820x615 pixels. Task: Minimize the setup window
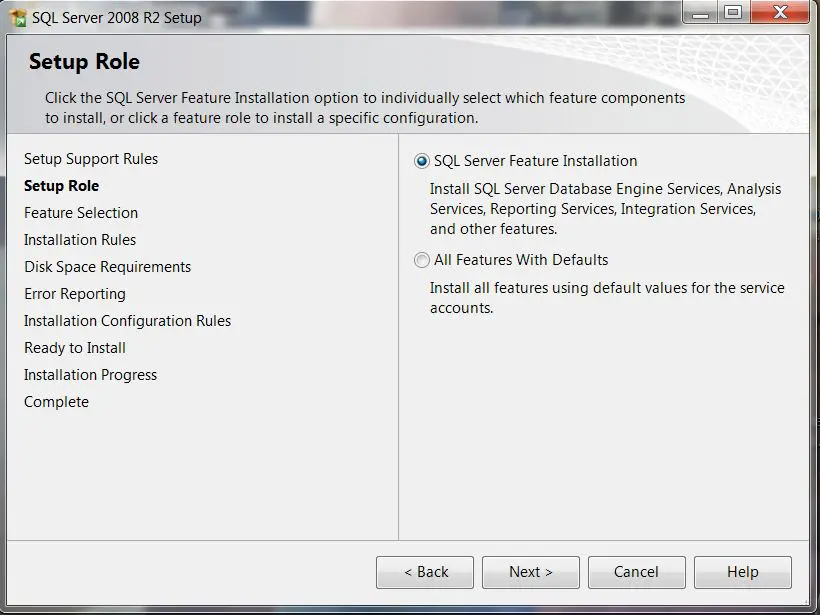pos(702,12)
